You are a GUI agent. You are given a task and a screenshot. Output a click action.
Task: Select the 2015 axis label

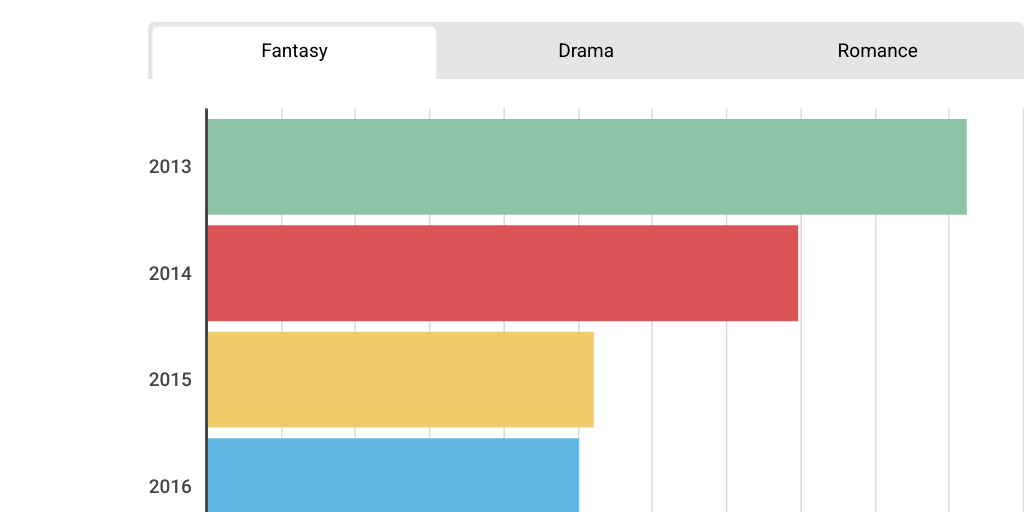coord(170,380)
